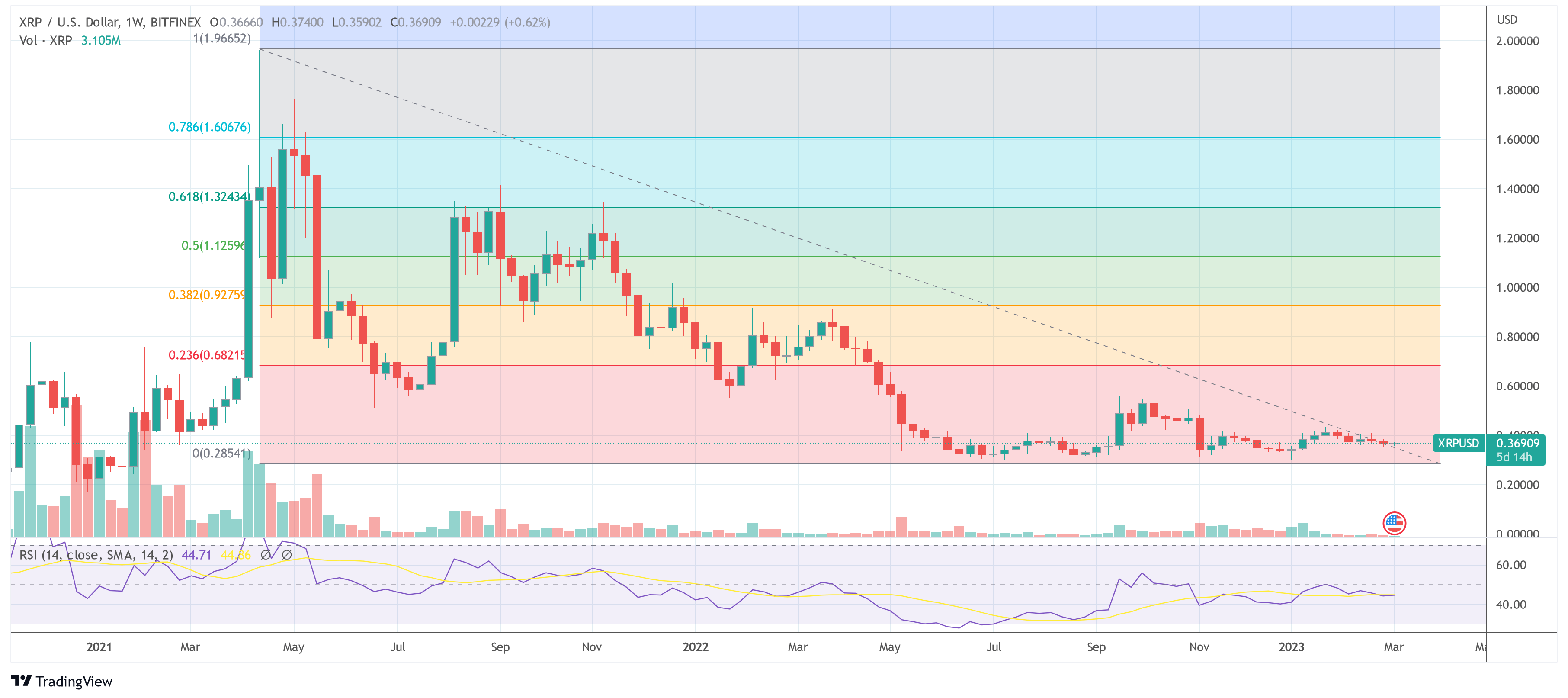Click the XRPUSD price tag label
The height and width of the screenshot is (698, 1568).
click(x=1459, y=443)
